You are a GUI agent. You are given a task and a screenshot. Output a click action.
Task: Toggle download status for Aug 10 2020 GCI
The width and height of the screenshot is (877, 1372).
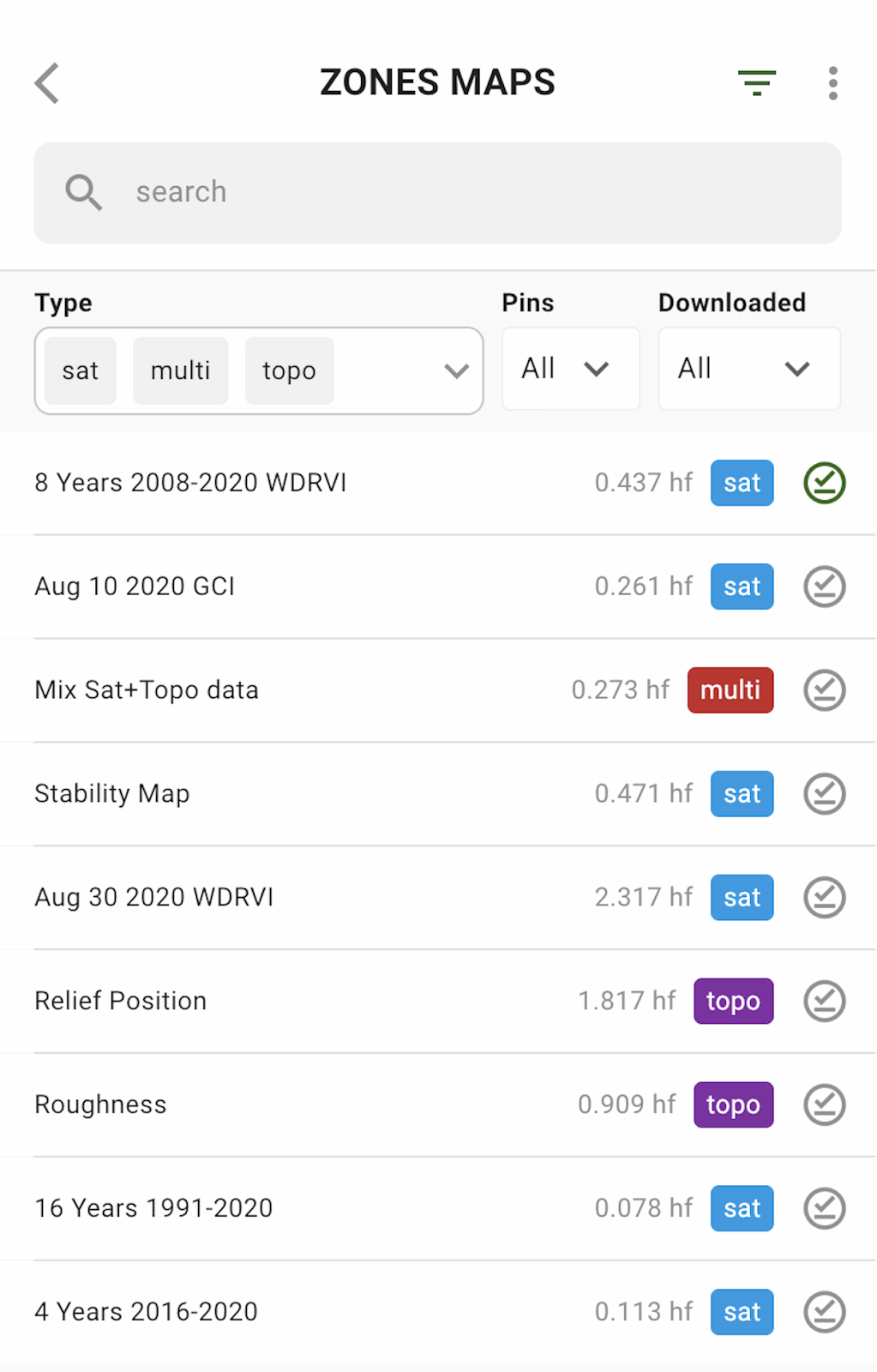pyautogui.click(x=824, y=587)
